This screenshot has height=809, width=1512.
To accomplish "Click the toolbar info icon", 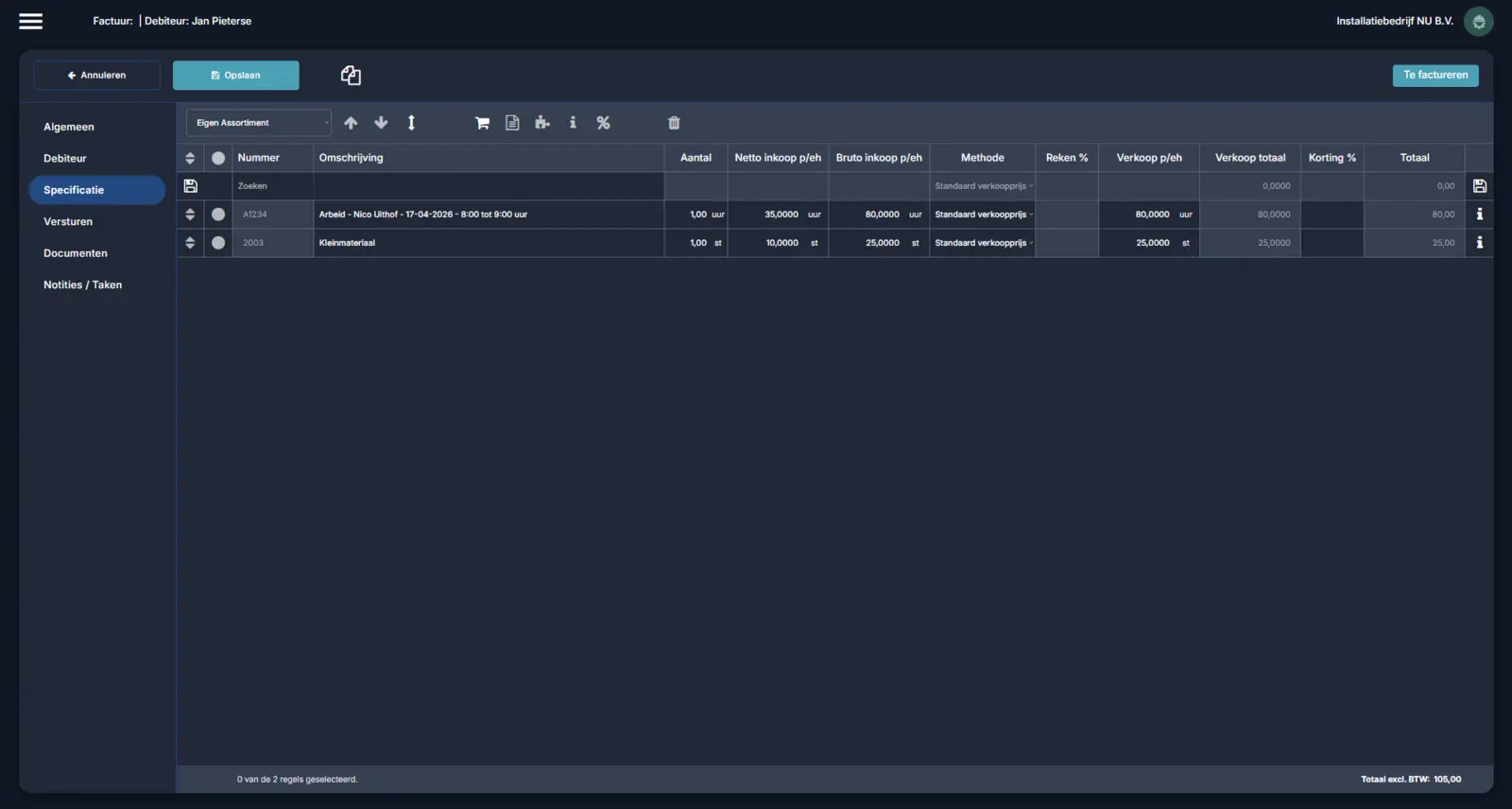I will [573, 123].
